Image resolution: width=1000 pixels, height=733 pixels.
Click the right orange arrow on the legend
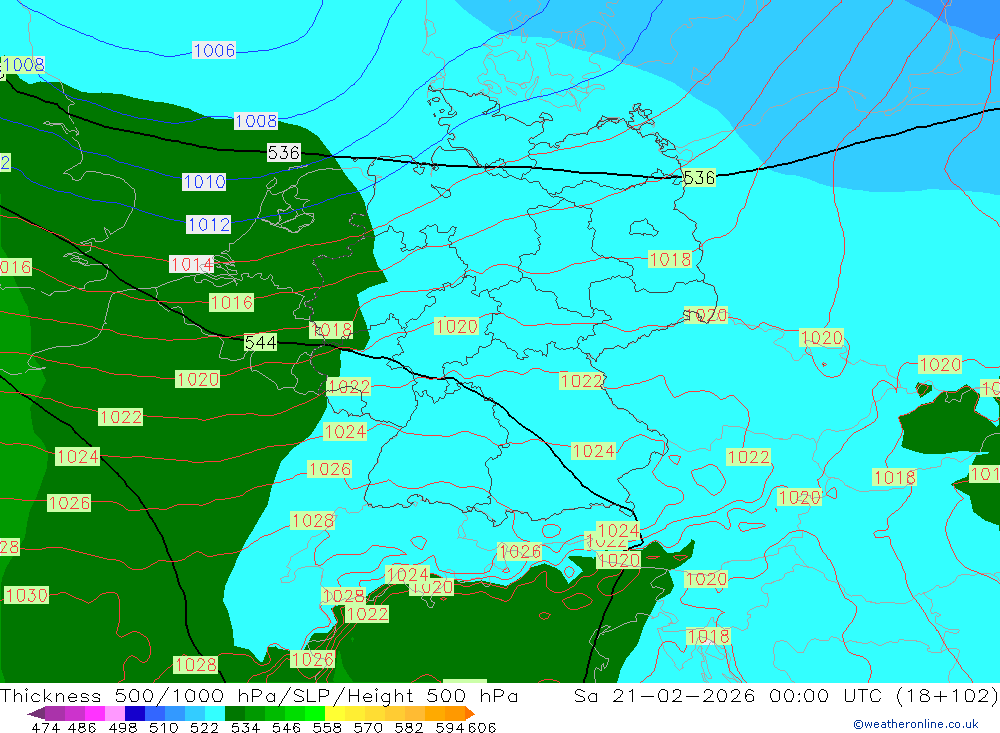(x=470, y=713)
